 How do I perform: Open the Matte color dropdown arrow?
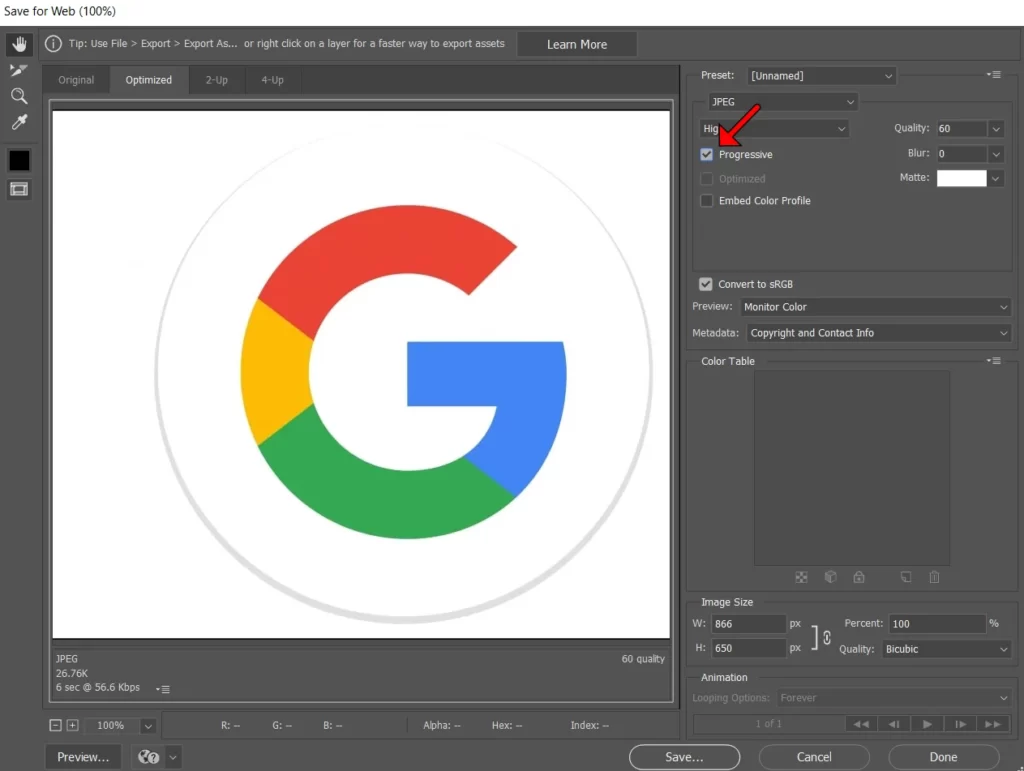(995, 178)
